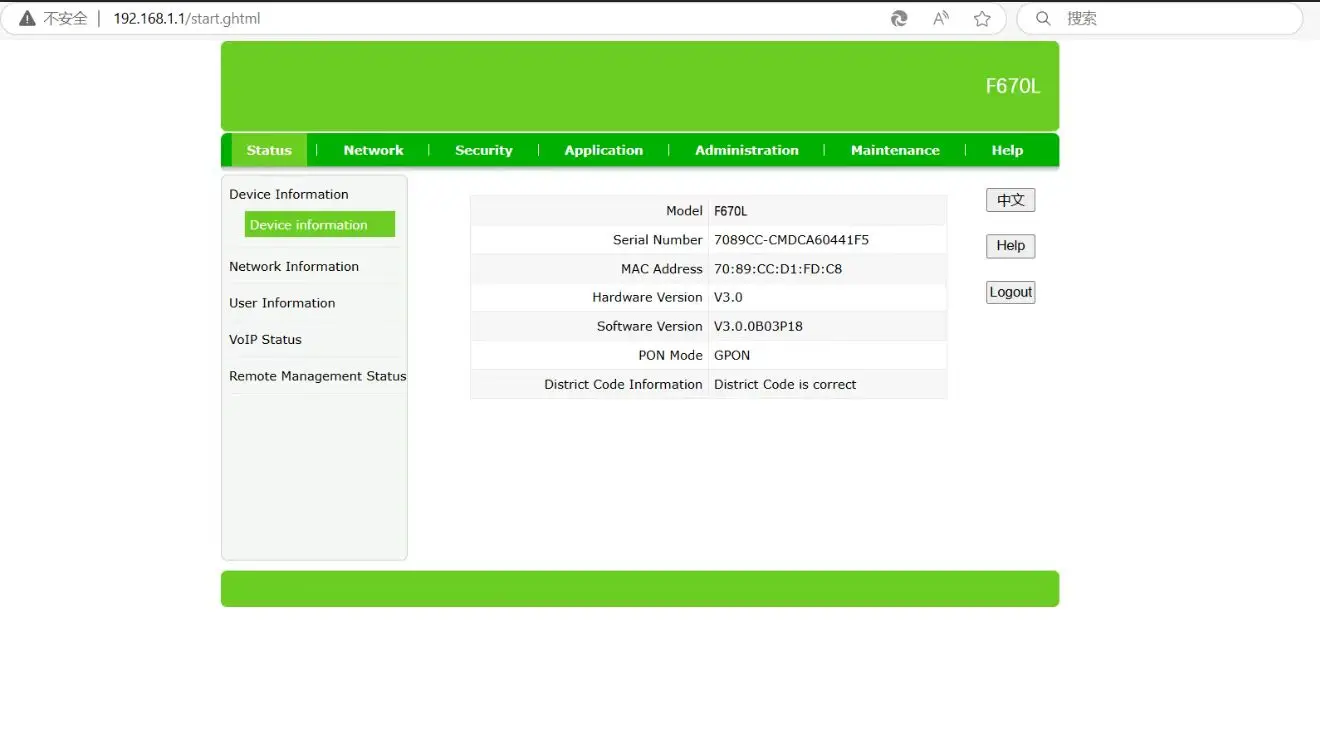Select the Device information sub-item
Screen dimensions: 1320x744
click(320, 225)
